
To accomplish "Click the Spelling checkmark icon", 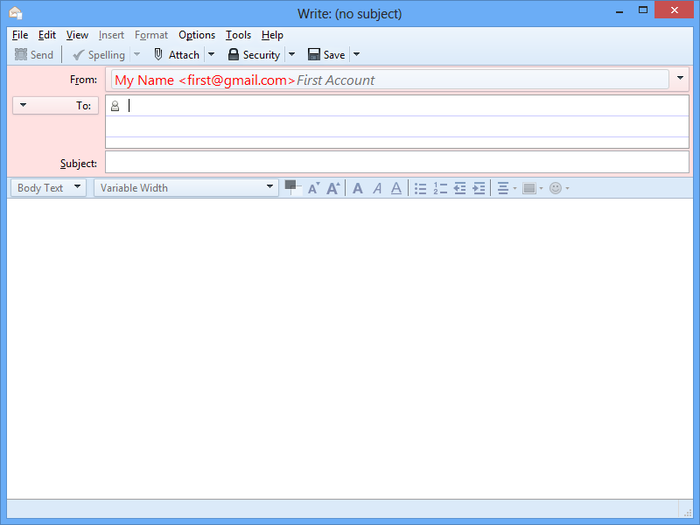I will click(78, 55).
